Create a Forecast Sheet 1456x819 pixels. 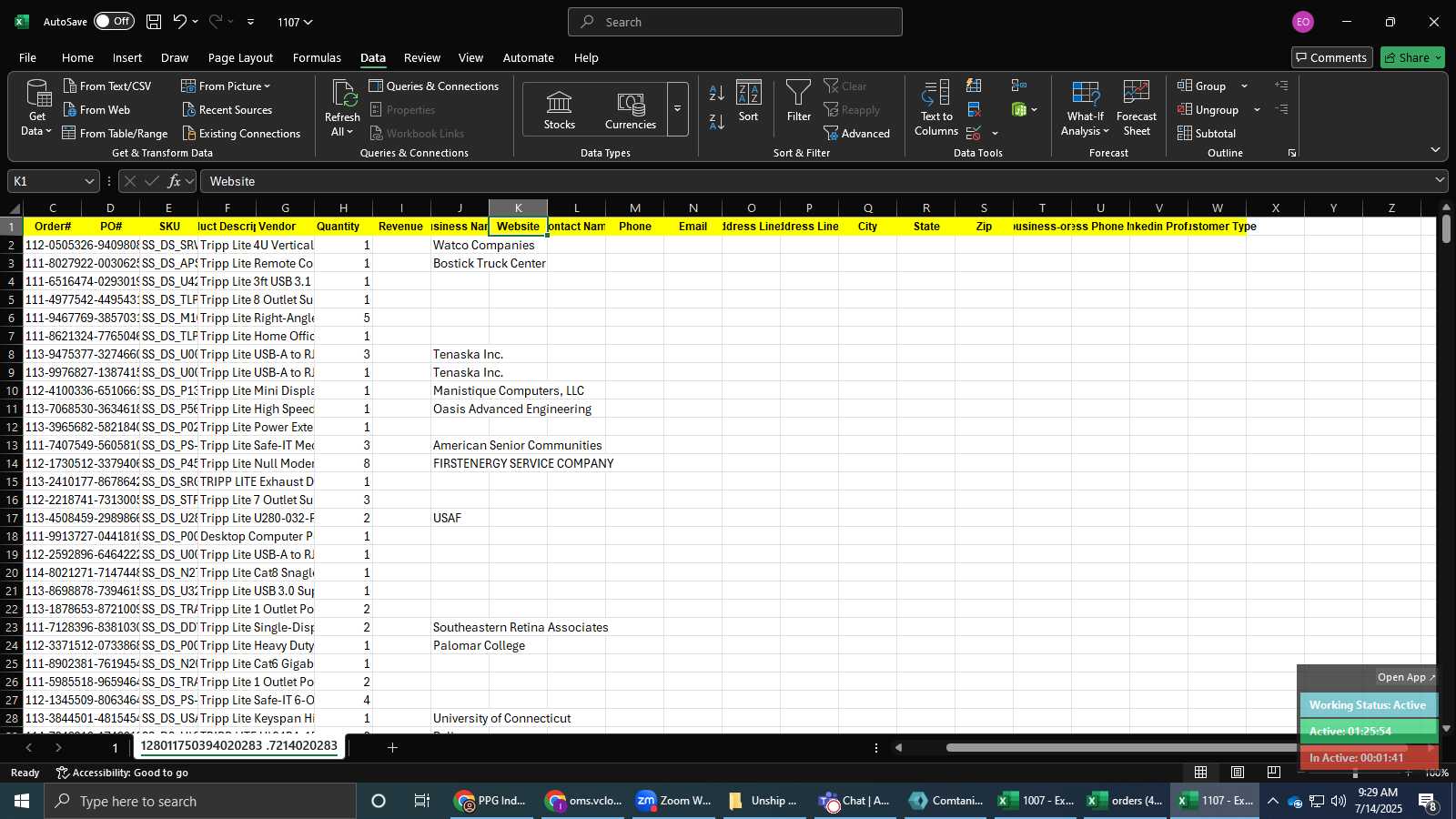(1137, 107)
